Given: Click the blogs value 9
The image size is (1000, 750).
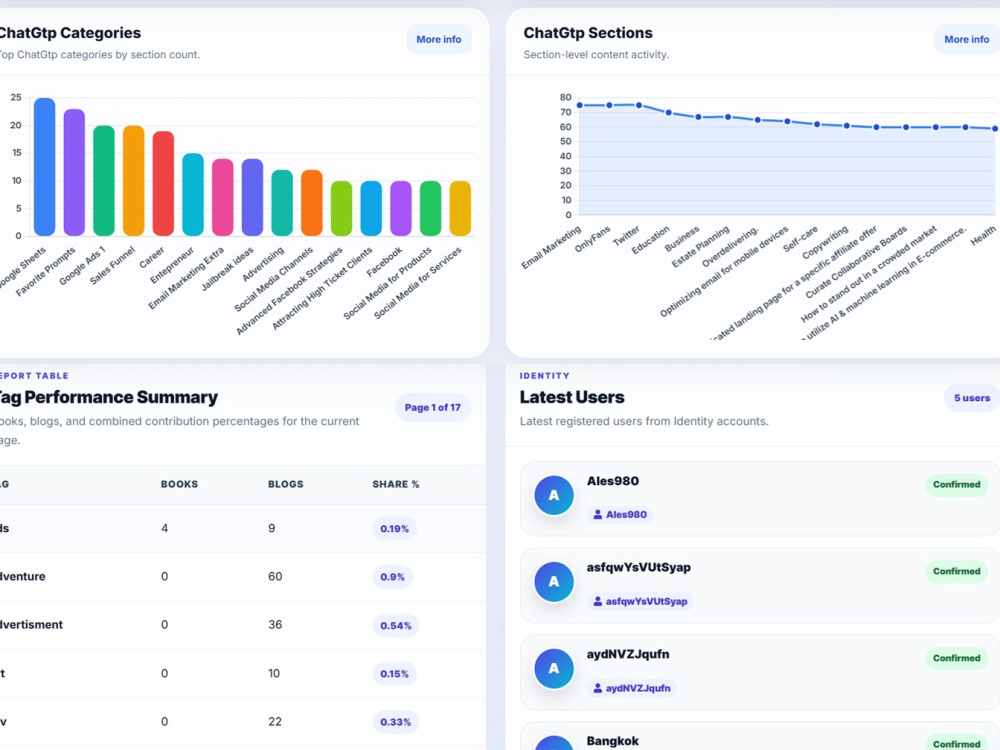Looking at the screenshot, I should click(x=272, y=528).
